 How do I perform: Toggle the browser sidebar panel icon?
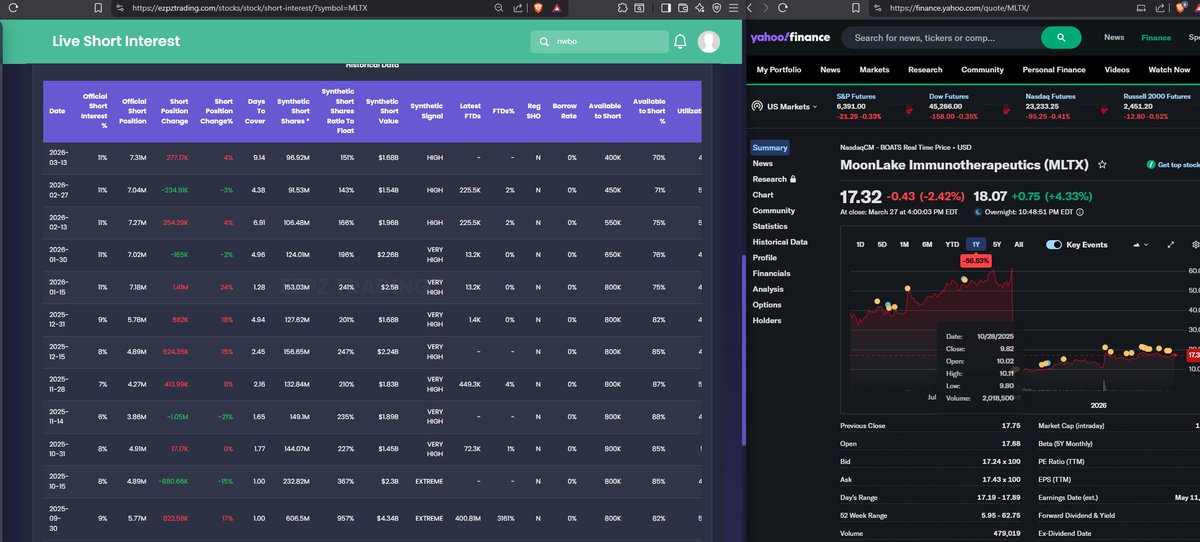pos(665,8)
